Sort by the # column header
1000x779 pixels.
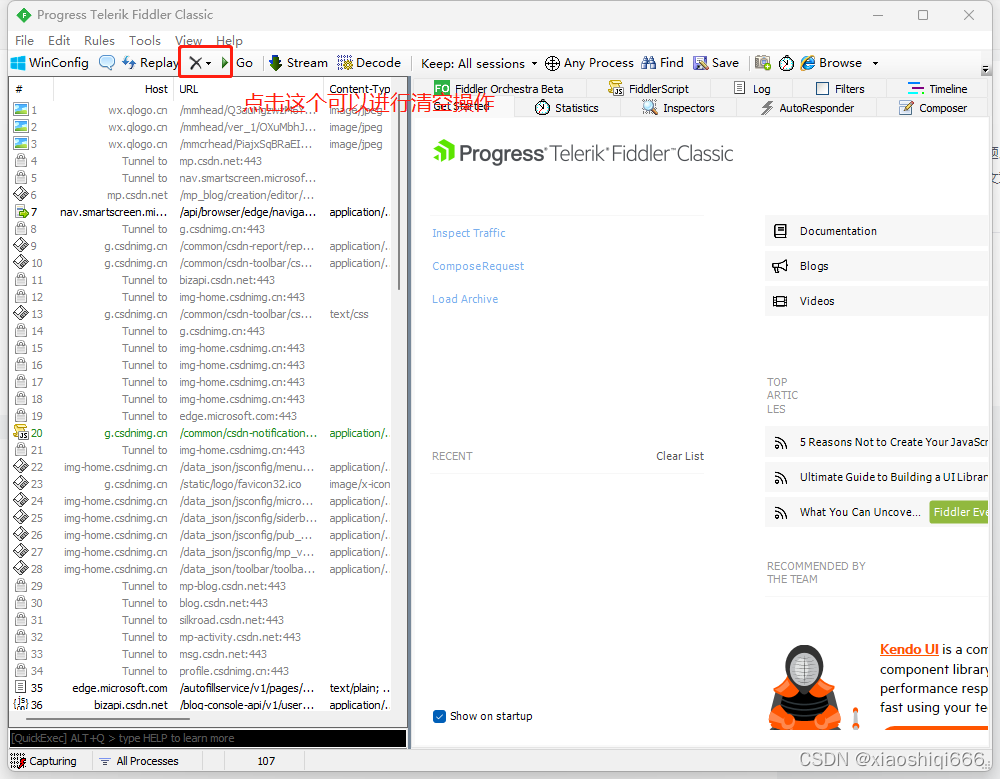click(32, 89)
